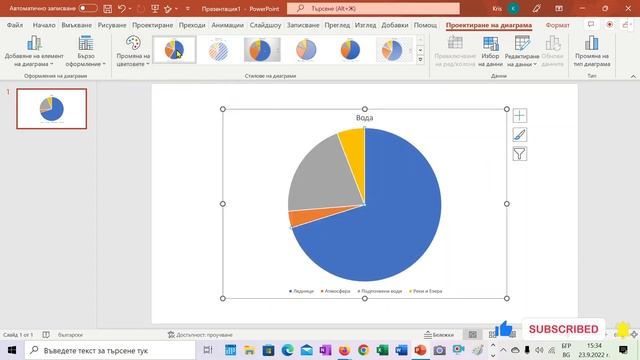The width and height of the screenshot is (640, 360).
Task: Start the slideshow from the quick access toolbar
Action: click(155, 9)
